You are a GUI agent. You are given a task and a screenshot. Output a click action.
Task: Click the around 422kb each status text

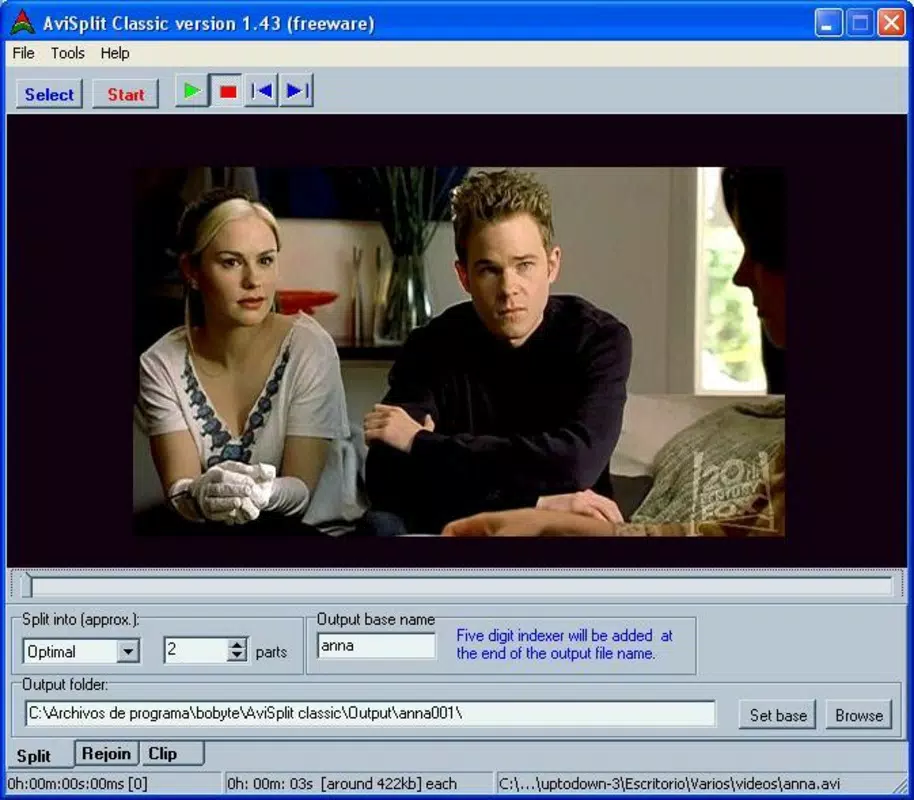pos(342,784)
